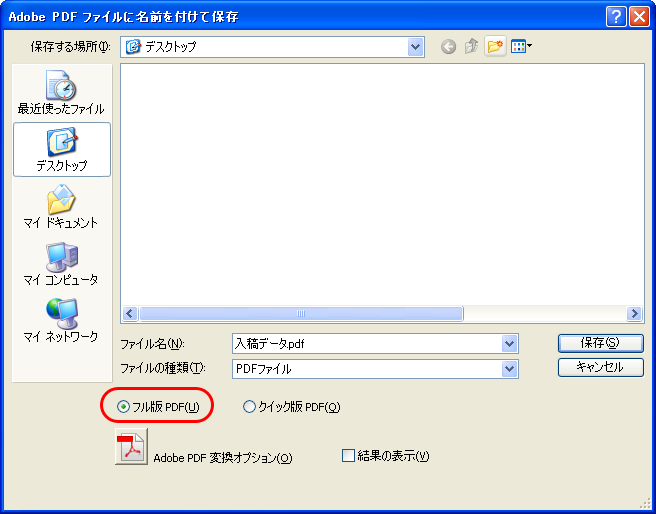
Task: Go up one folder level
Action: (x=472, y=47)
